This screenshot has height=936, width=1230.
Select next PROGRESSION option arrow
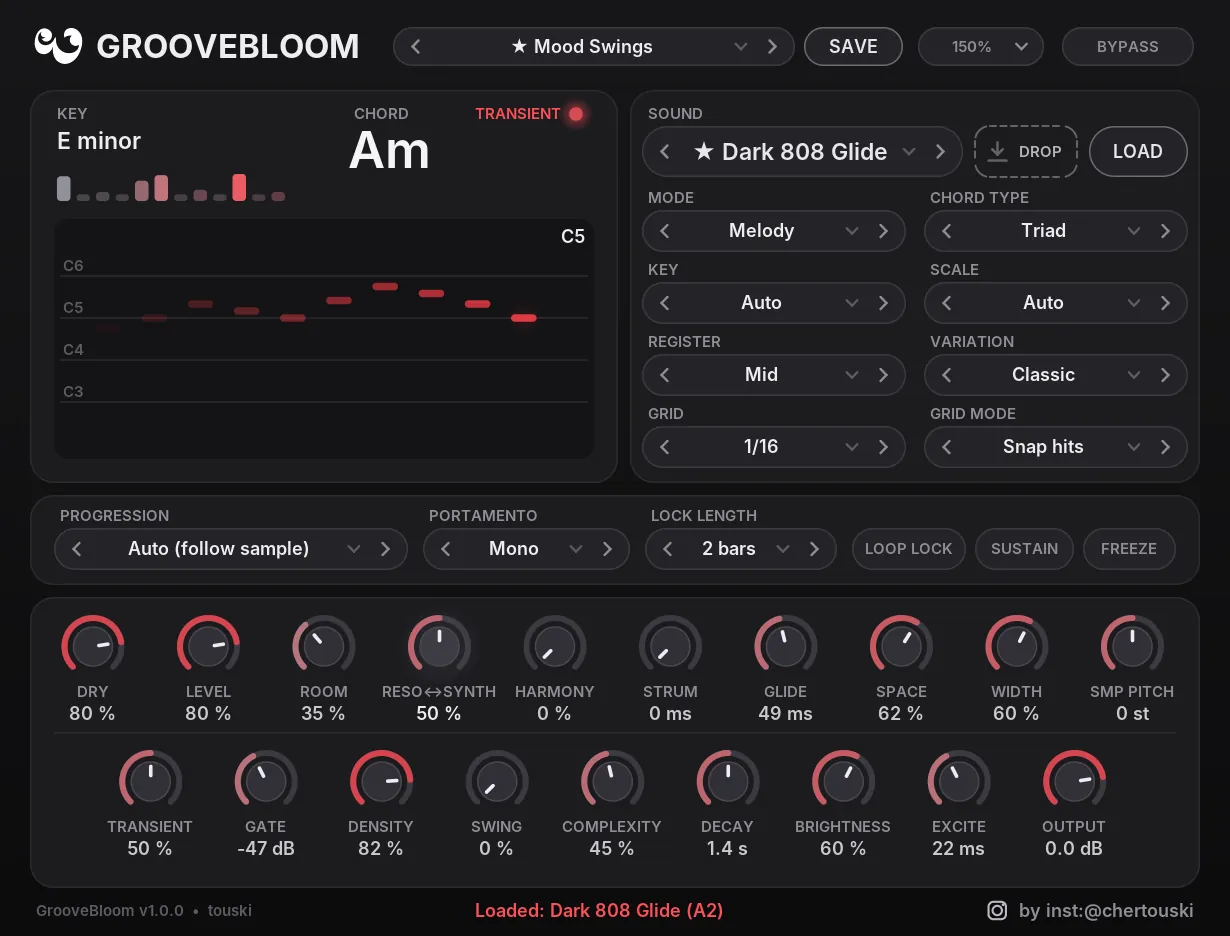point(385,548)
